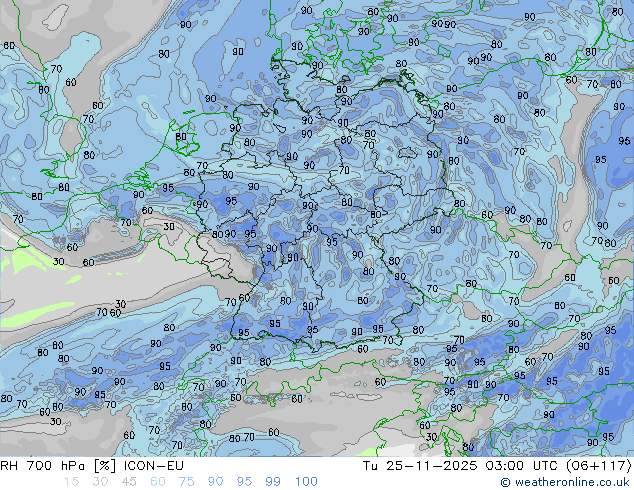The height and width of the screenshot is (490, 634).
Task: Click the 'RH 700 hPa [%] ICON-EU' title text
Action: (92, 466)
